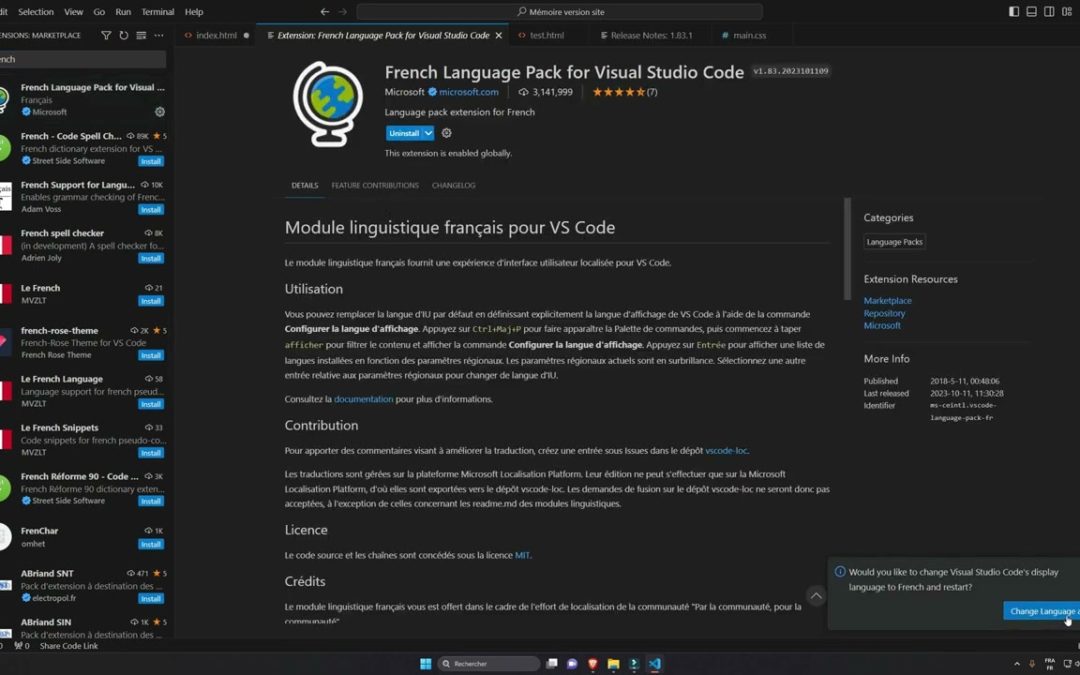The height and width of the screenshot is (675, 1080).
Task: Click the details page vertical scrollbar
Action: click(x=847, y=249)
